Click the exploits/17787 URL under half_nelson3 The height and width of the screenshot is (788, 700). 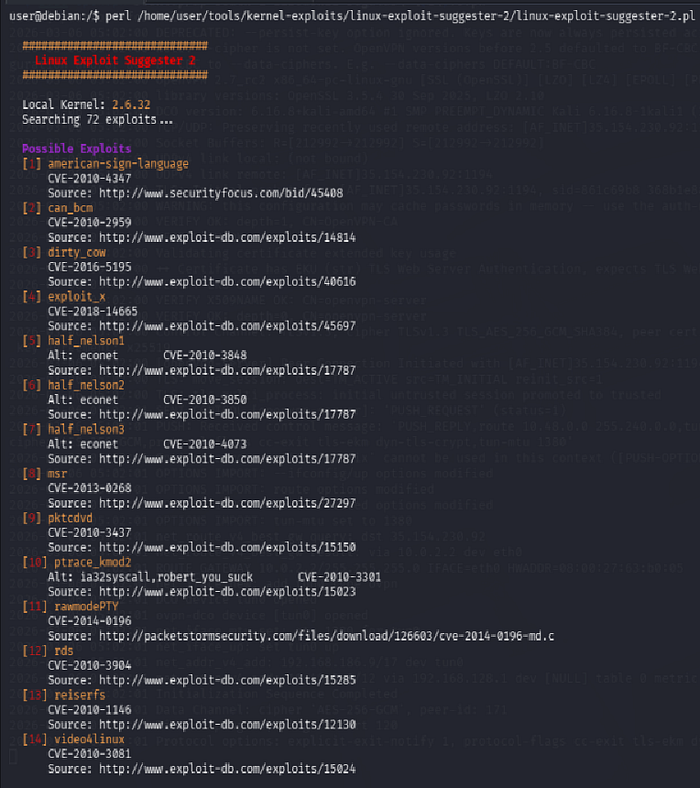tap(227, 458)
